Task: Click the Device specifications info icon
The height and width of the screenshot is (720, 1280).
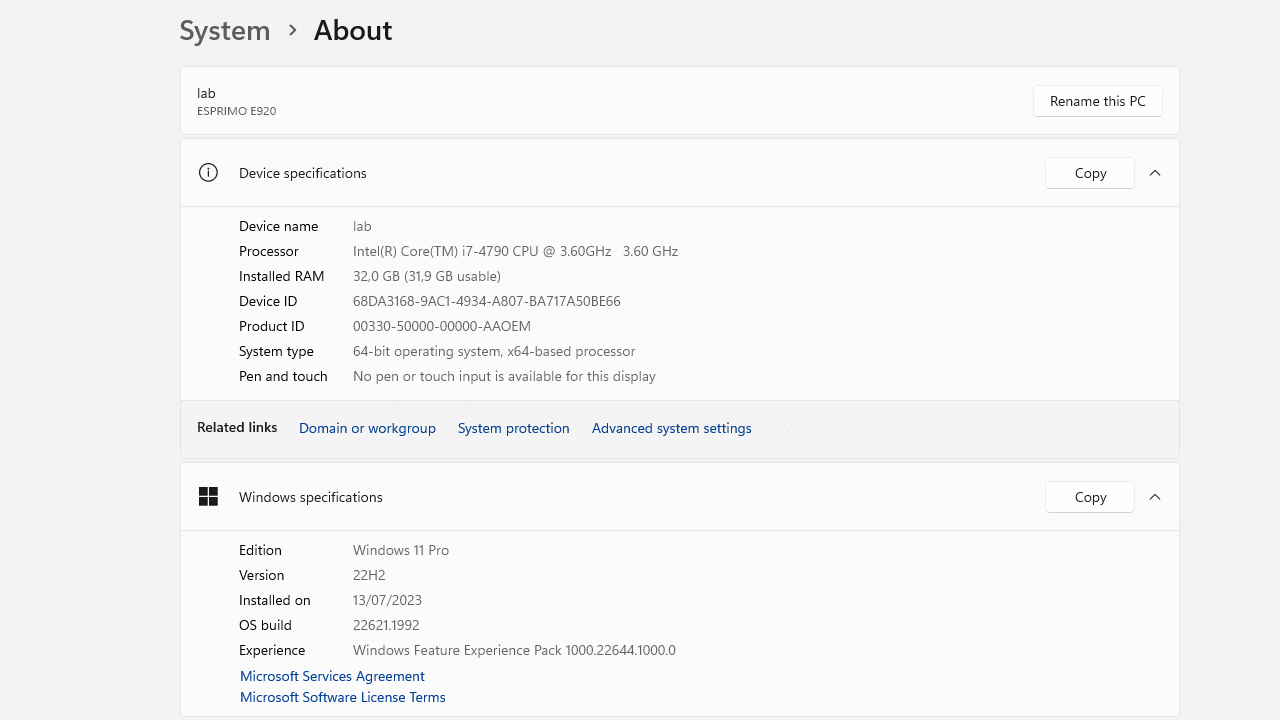Action: [x=208, y=173]
